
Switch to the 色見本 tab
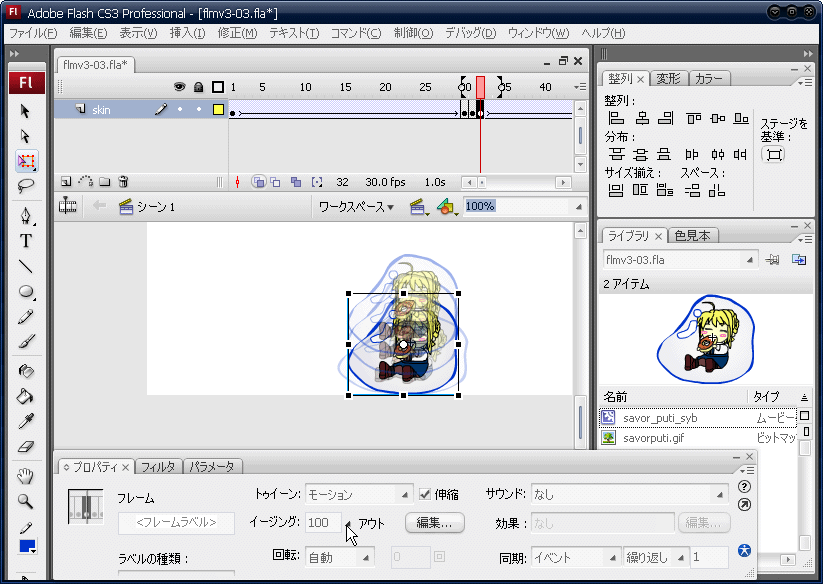692,236
